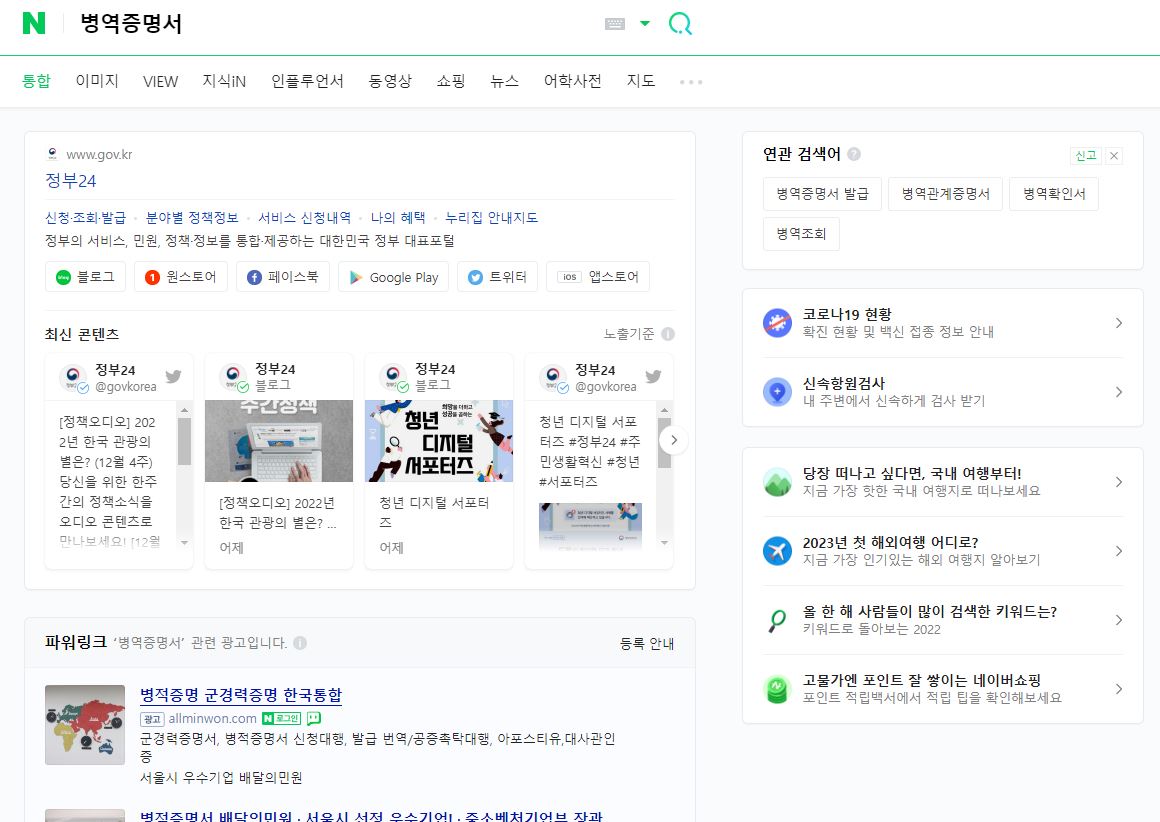This screenshot has width=1160, height=822.
Task: Select related keyword 병역확인서
Action: coord(1054,194)
